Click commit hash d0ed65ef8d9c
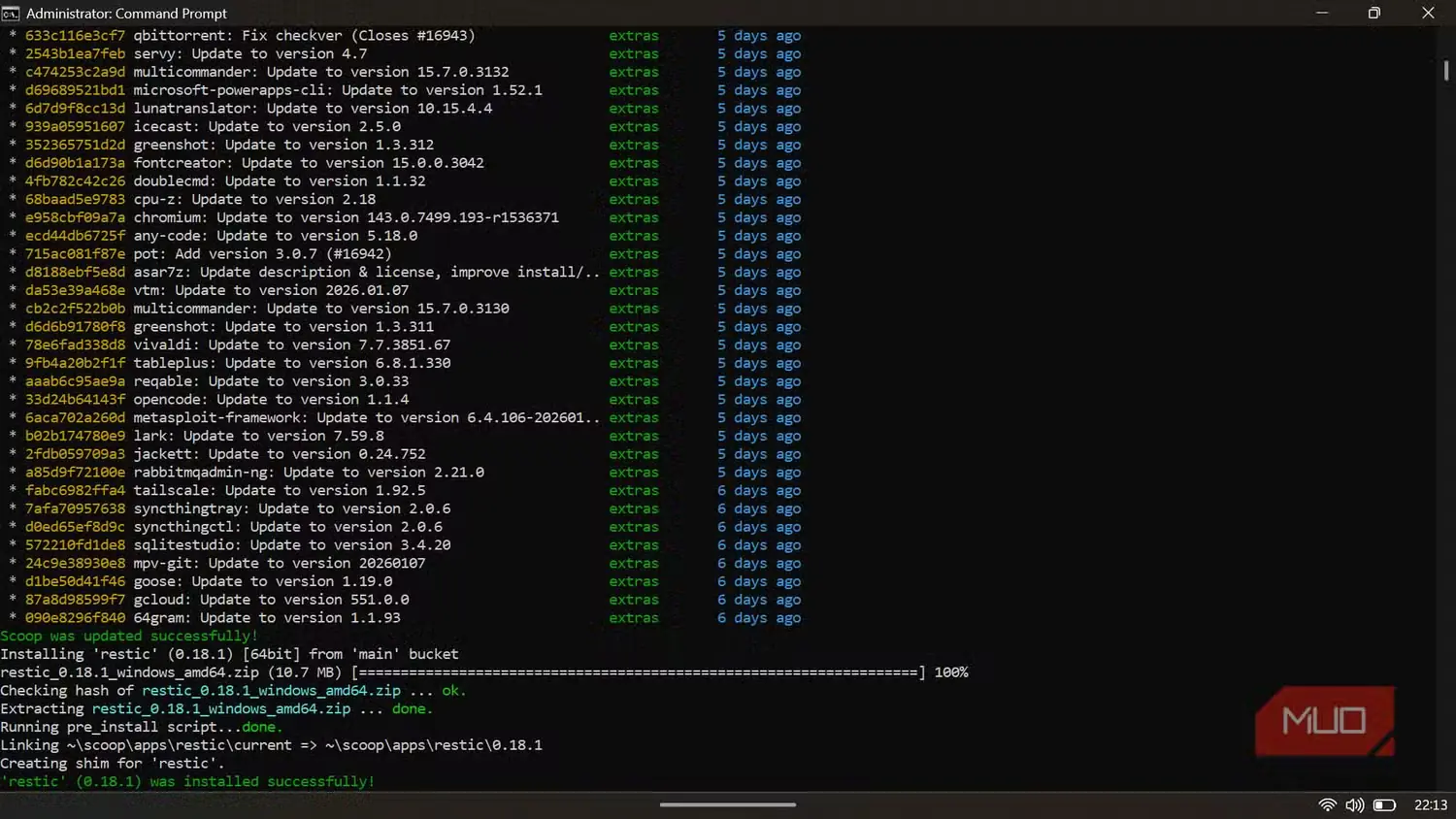The width and height of the screenshot is (1456, 819). click(x=75, y=527)
